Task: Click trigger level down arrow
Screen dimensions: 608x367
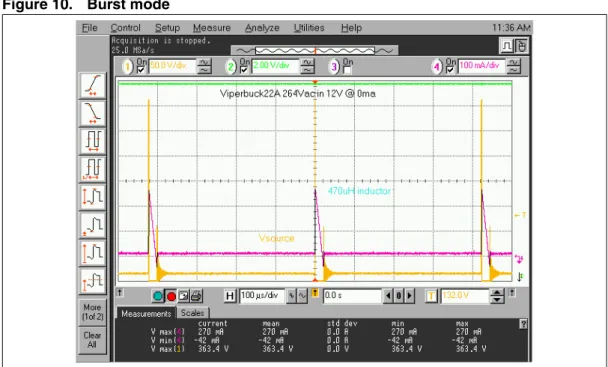Action: coord(497,300)
